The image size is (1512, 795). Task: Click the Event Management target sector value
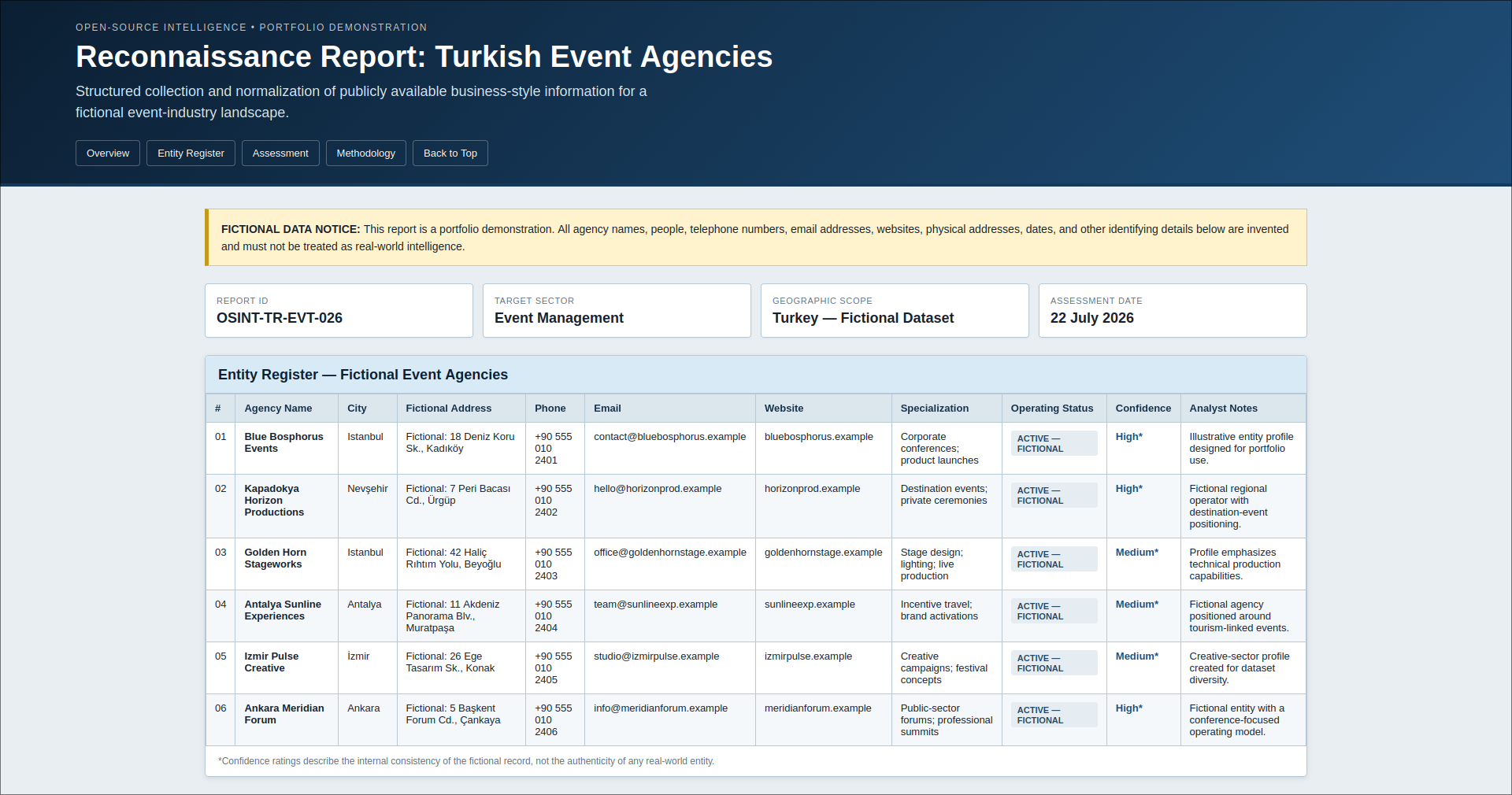pos(559,318)
